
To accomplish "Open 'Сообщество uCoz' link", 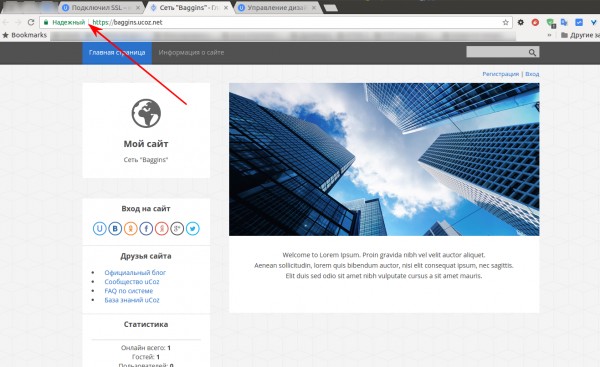I will (132, 282).
